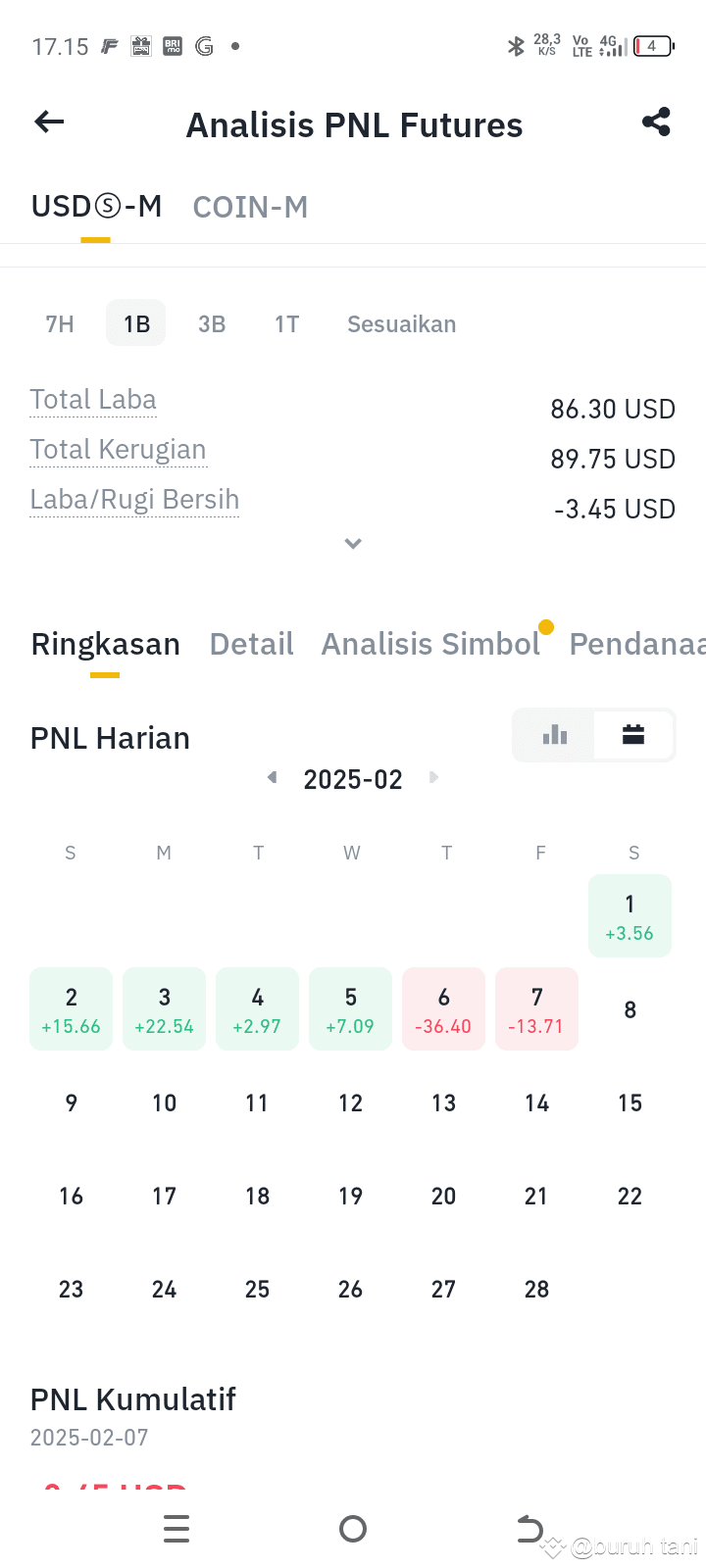Screen dimensions: 706x1568
Task: Select February 6 with -36.40 loss
Action: [x=443, y=1009]
